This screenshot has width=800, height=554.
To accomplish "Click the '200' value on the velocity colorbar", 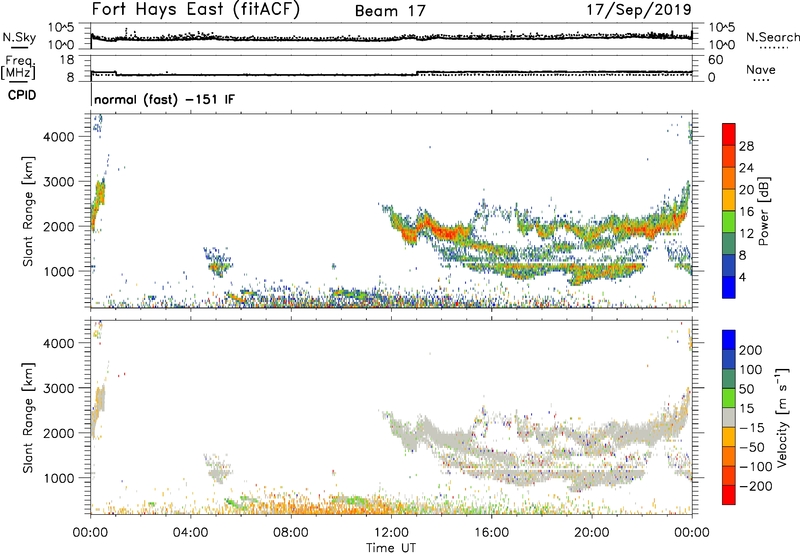I will [x=751, y=350].
